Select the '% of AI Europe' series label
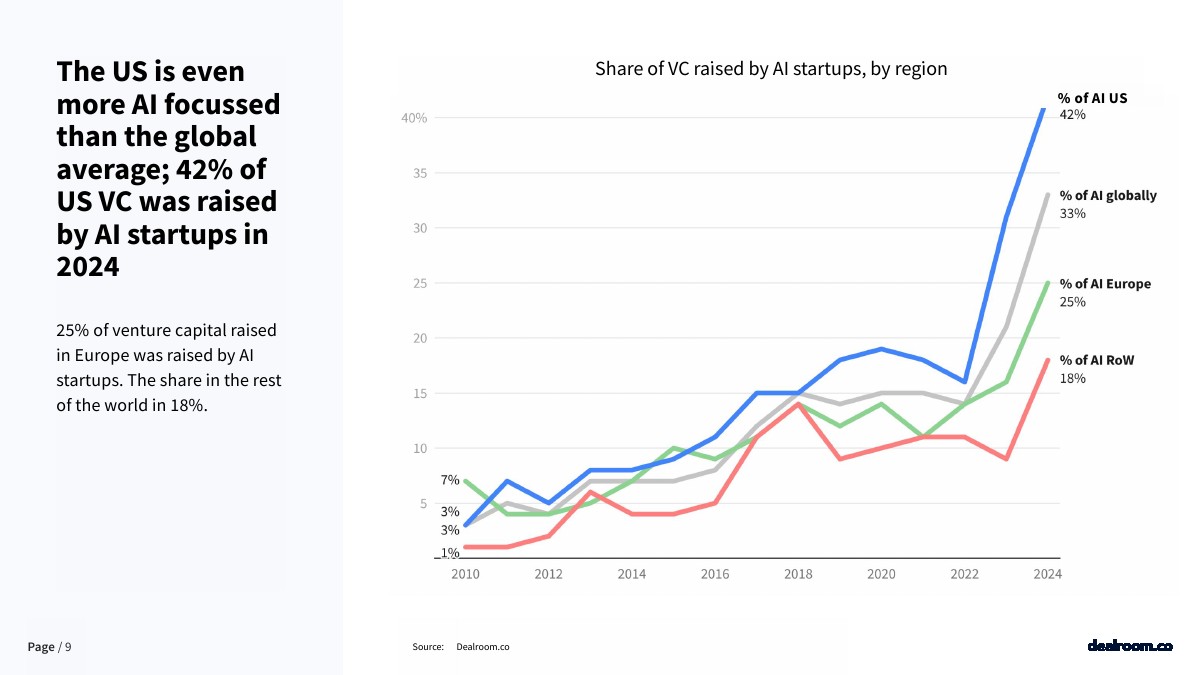The height and width of the screenshot is (675, 1200). (x=1105, y=284)
